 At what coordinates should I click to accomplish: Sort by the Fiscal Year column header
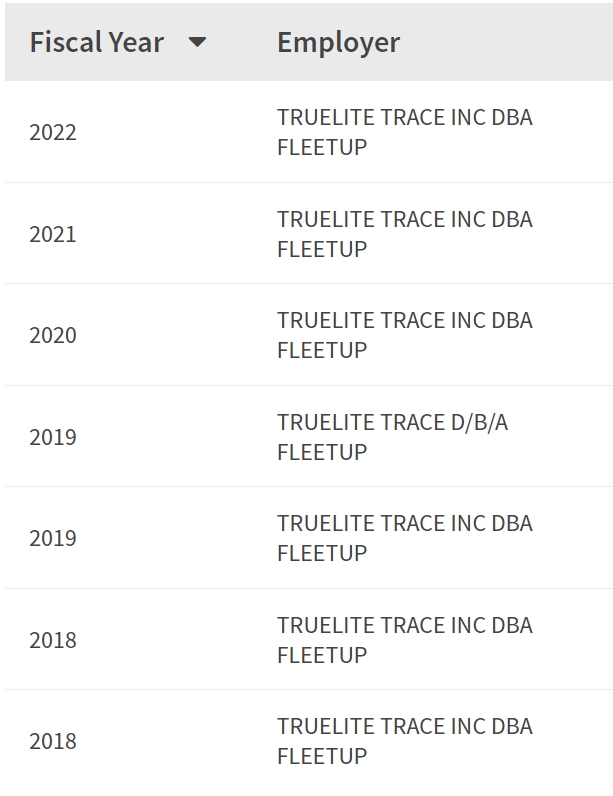click(96, 42)
